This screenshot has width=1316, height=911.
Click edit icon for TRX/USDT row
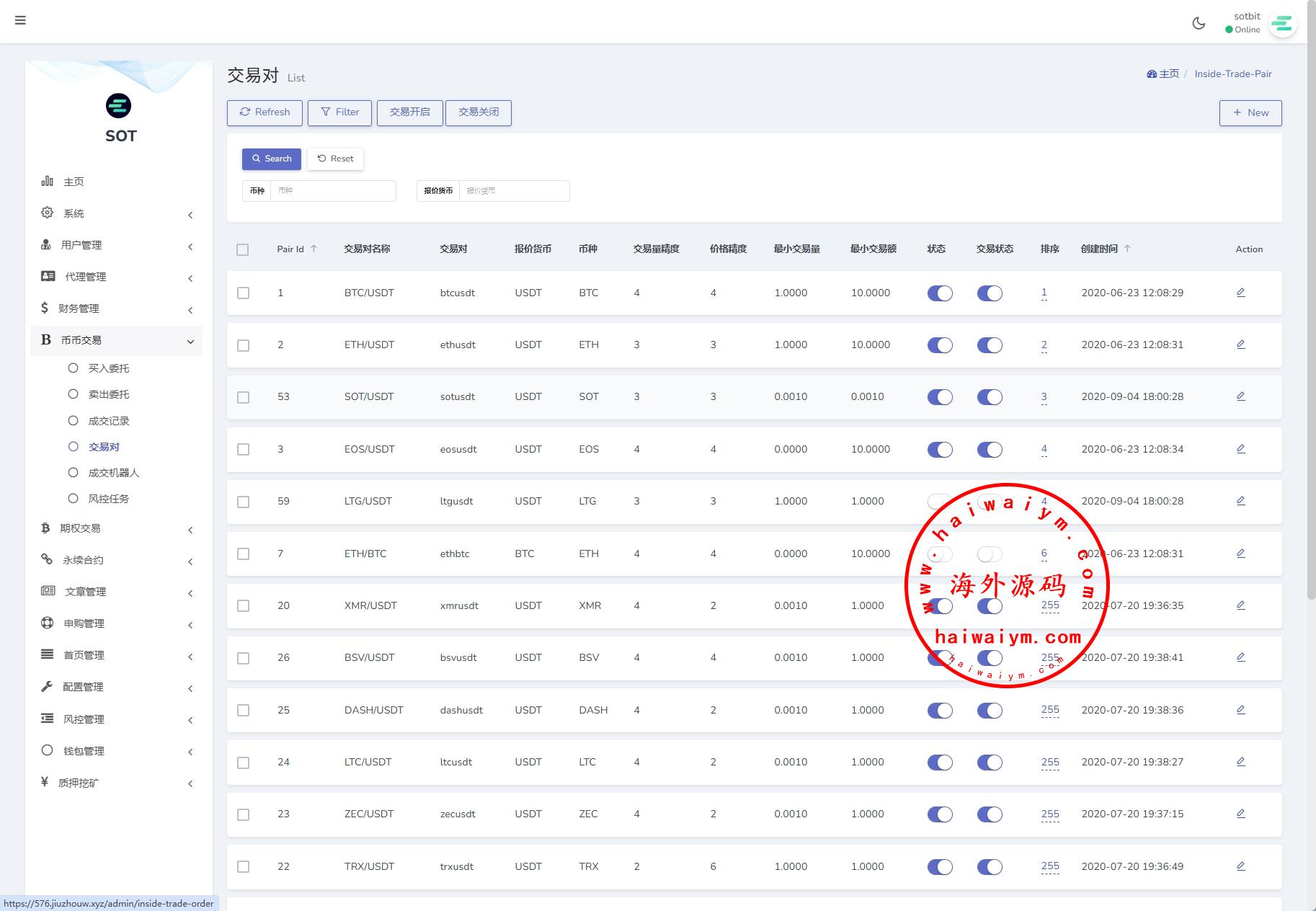(1240, 866)
